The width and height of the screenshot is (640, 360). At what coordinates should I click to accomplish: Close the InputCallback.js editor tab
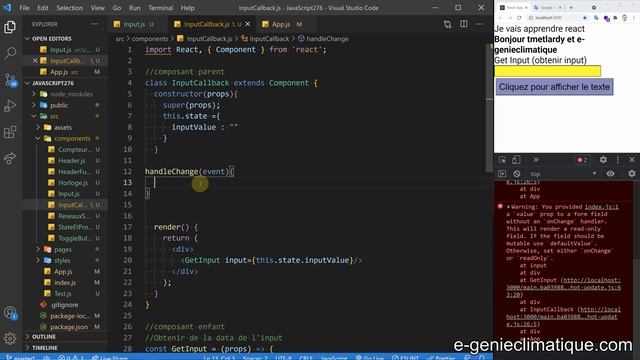pos(247,24)
